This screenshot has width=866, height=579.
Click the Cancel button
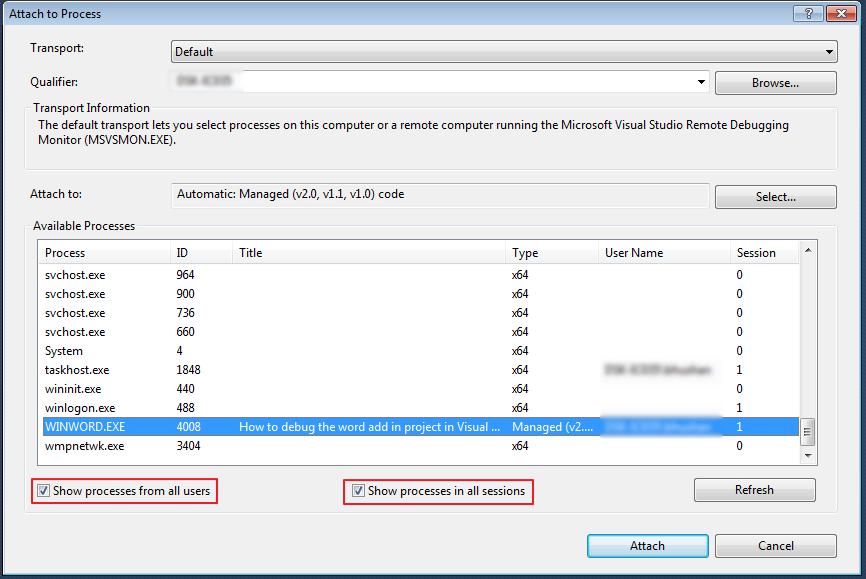click(776, 546)
